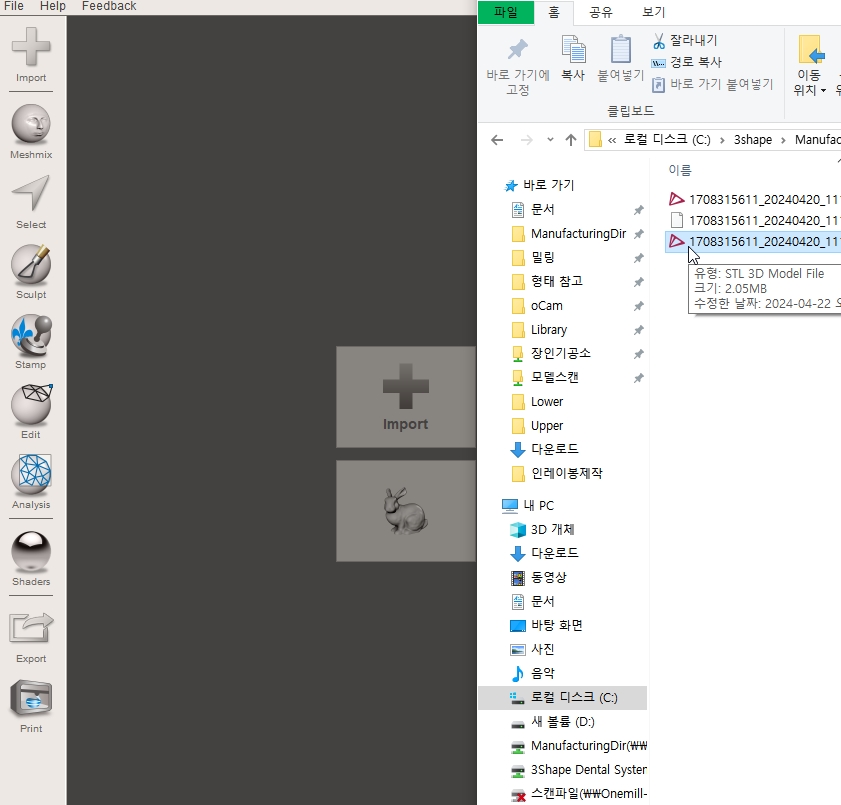Open the 파일 tab in Explorer
This screenshot has width=841, height=805.
tap(506, 12)
